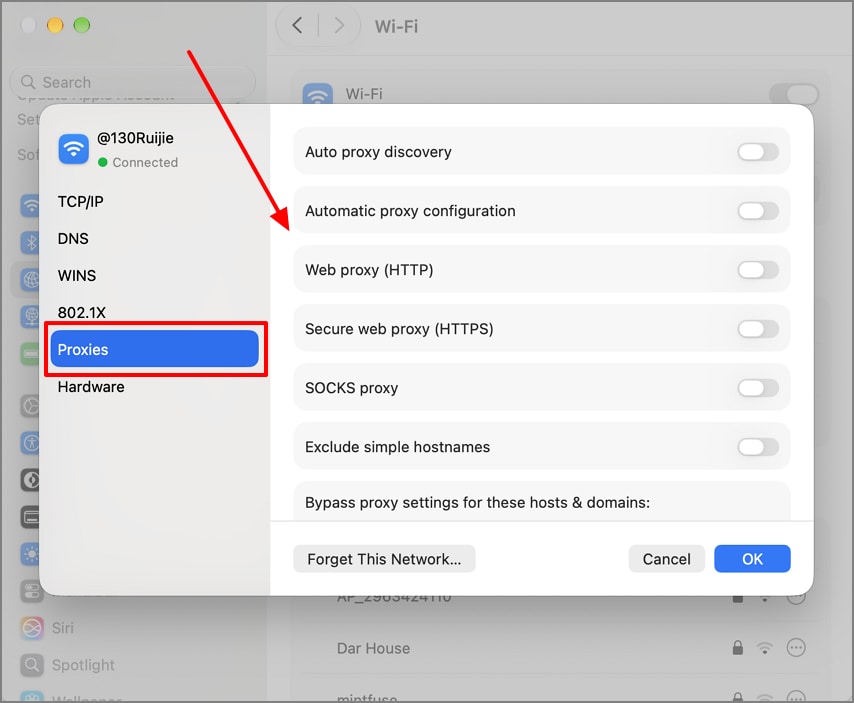The image size is (854, 703).
Task: Click the @130Ruijie Wi-Fi network icon
Action: coord(74,149)
